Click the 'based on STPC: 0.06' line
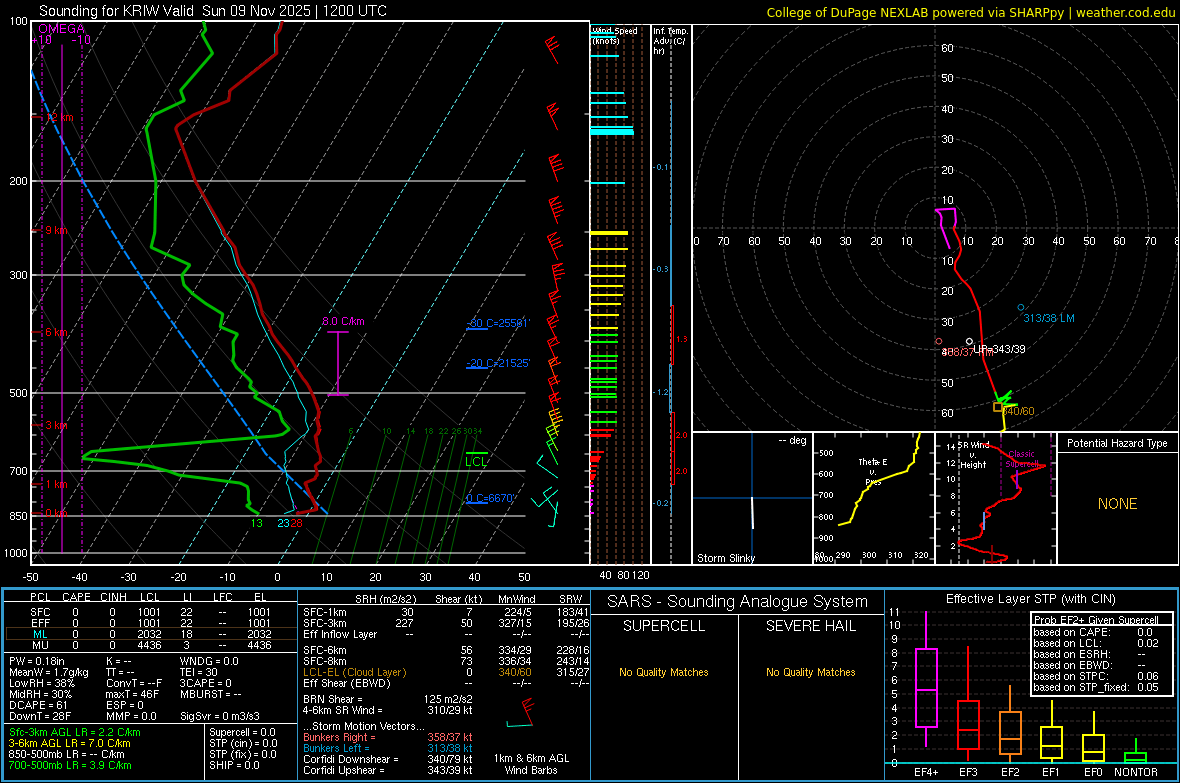 pyautogui.click(x=1096, y=676)
